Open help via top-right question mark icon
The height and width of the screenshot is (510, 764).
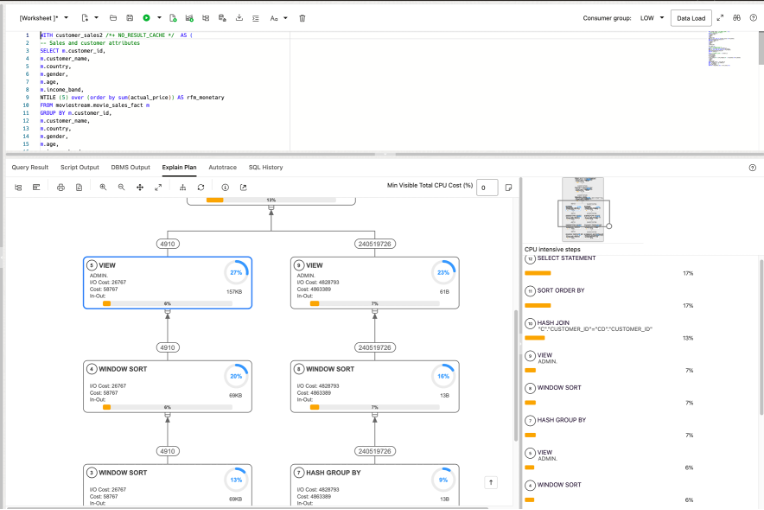[x=753, y=18]
